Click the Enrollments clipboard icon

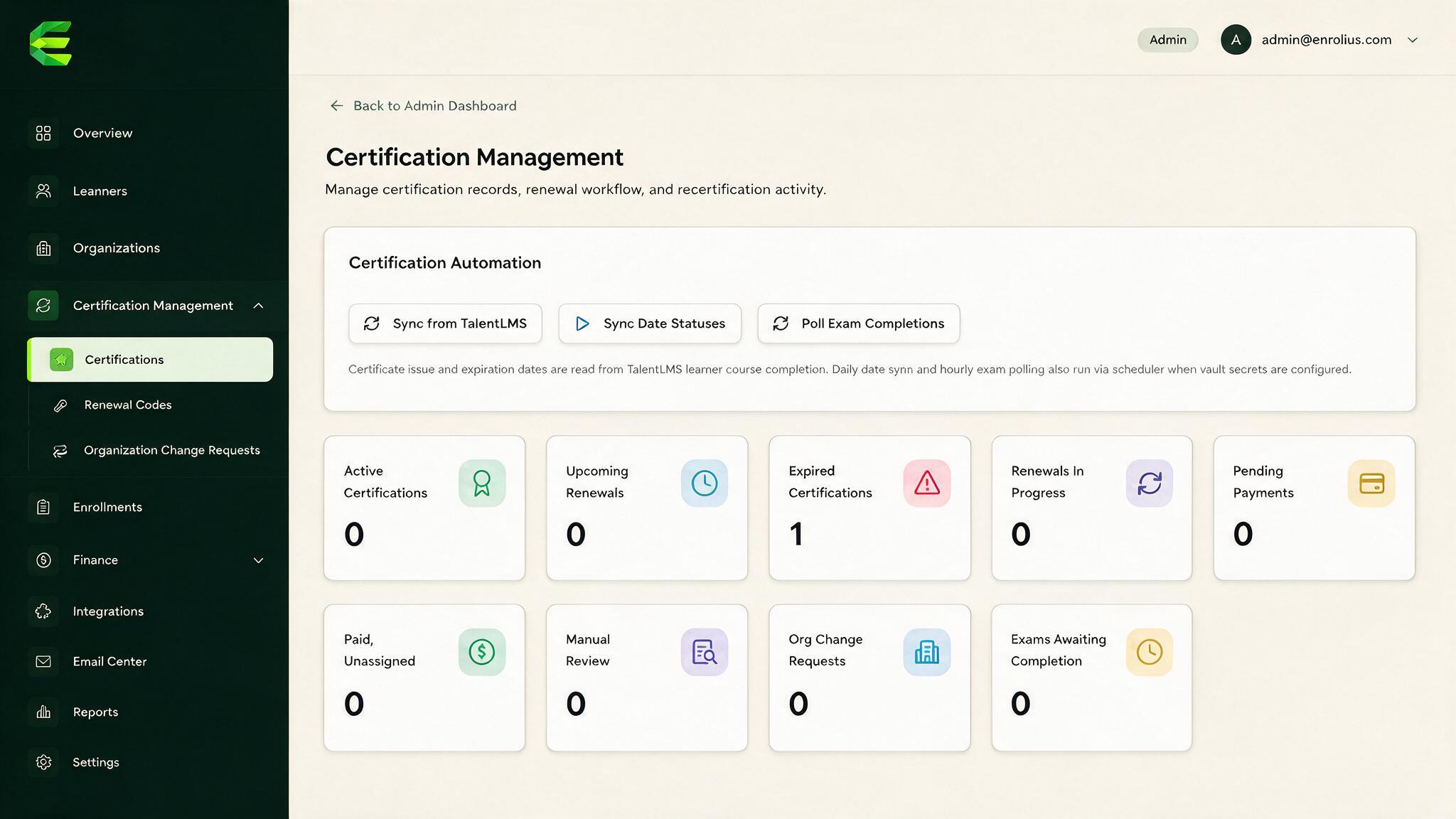click(43, 507)
